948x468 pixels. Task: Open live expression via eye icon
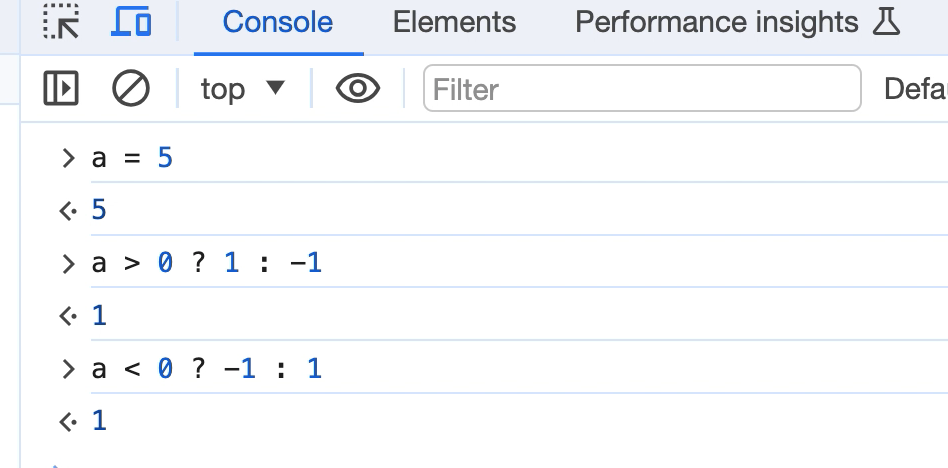[358, 88]
